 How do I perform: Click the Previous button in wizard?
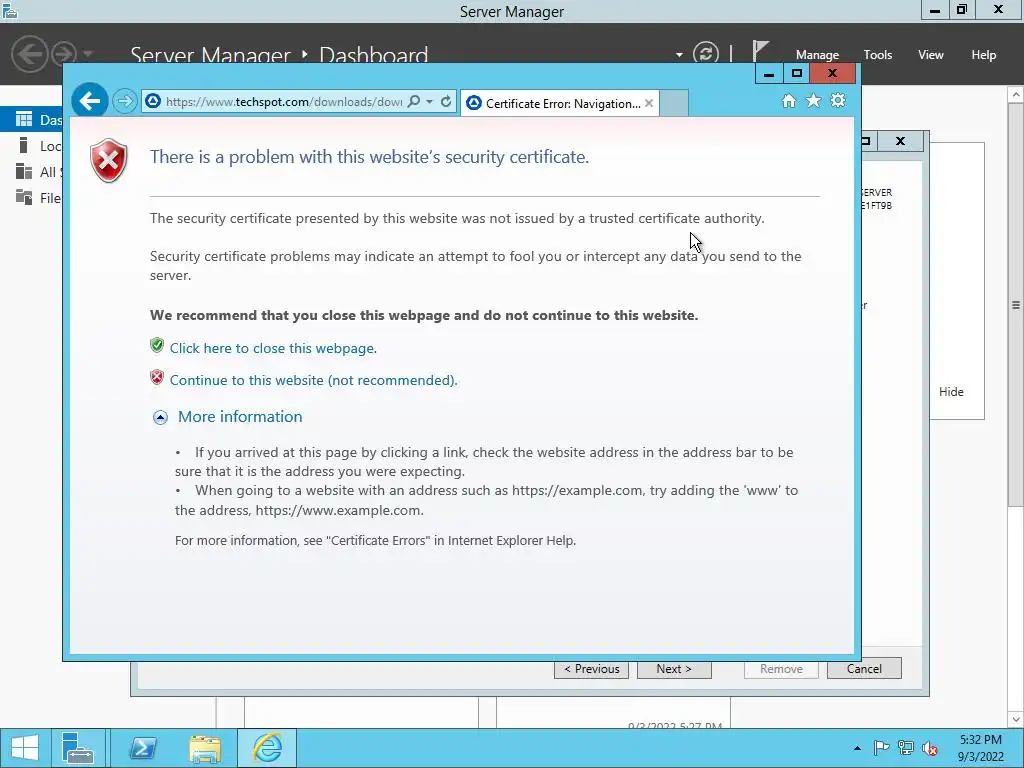click(x=591, y=669)
